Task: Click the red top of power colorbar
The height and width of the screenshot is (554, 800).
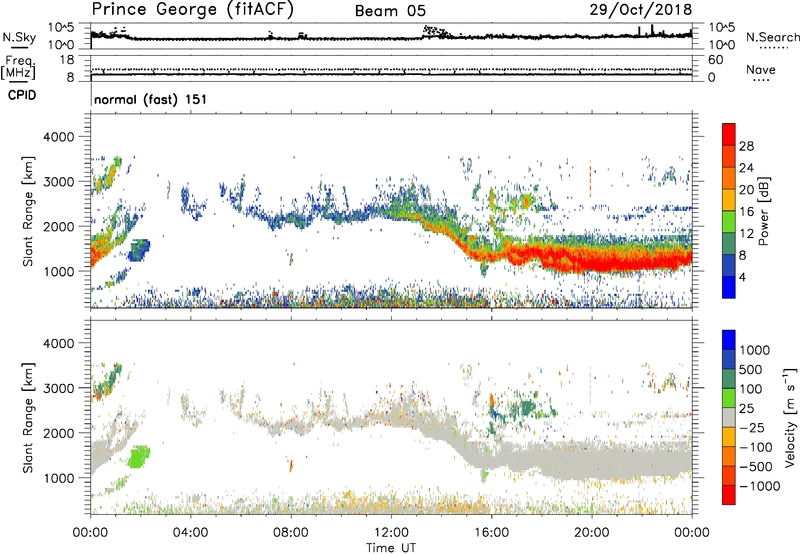Action: point(729,134)
